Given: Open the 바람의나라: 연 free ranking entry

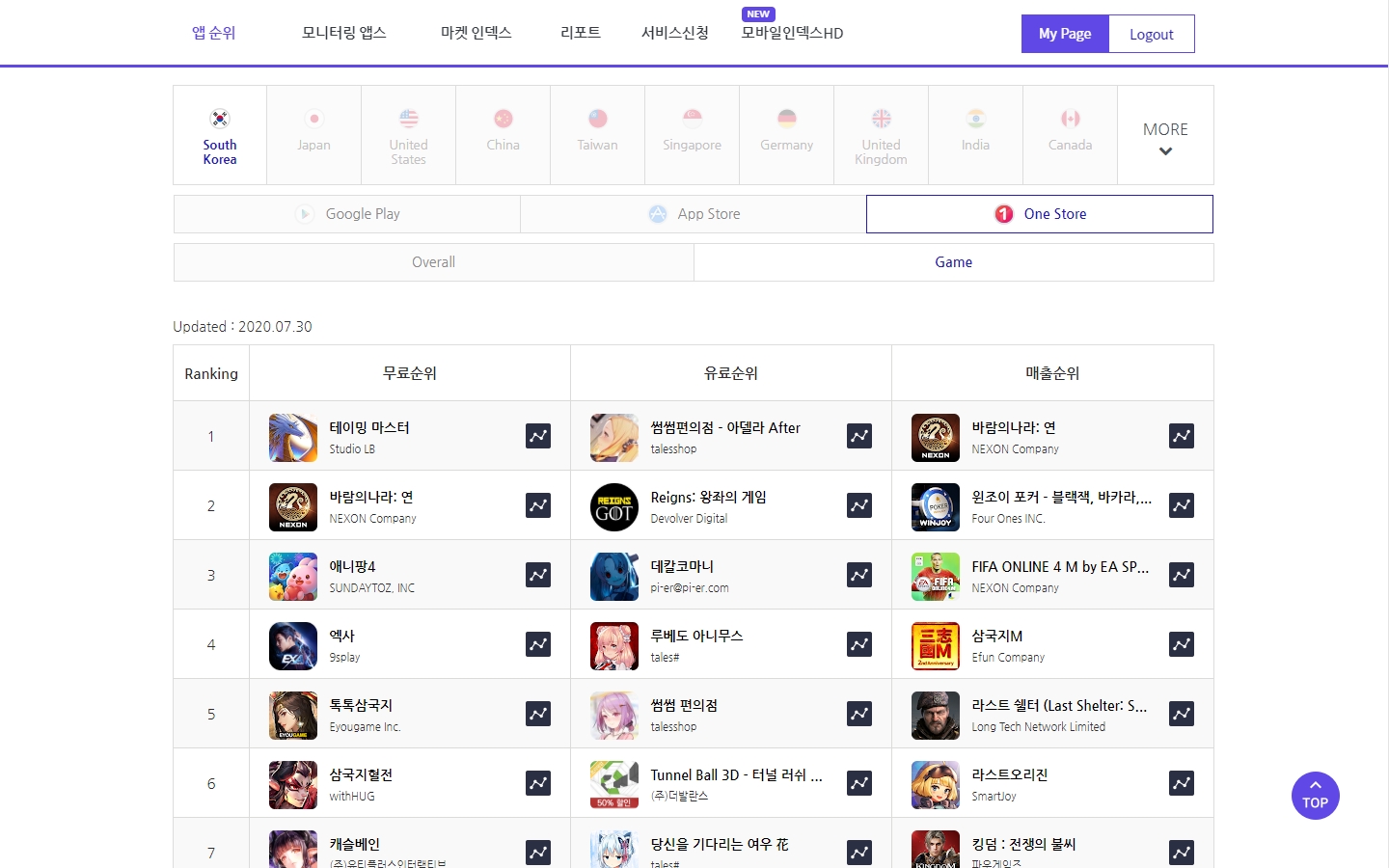Looking at the screenshot, I should tap(370, 498).
